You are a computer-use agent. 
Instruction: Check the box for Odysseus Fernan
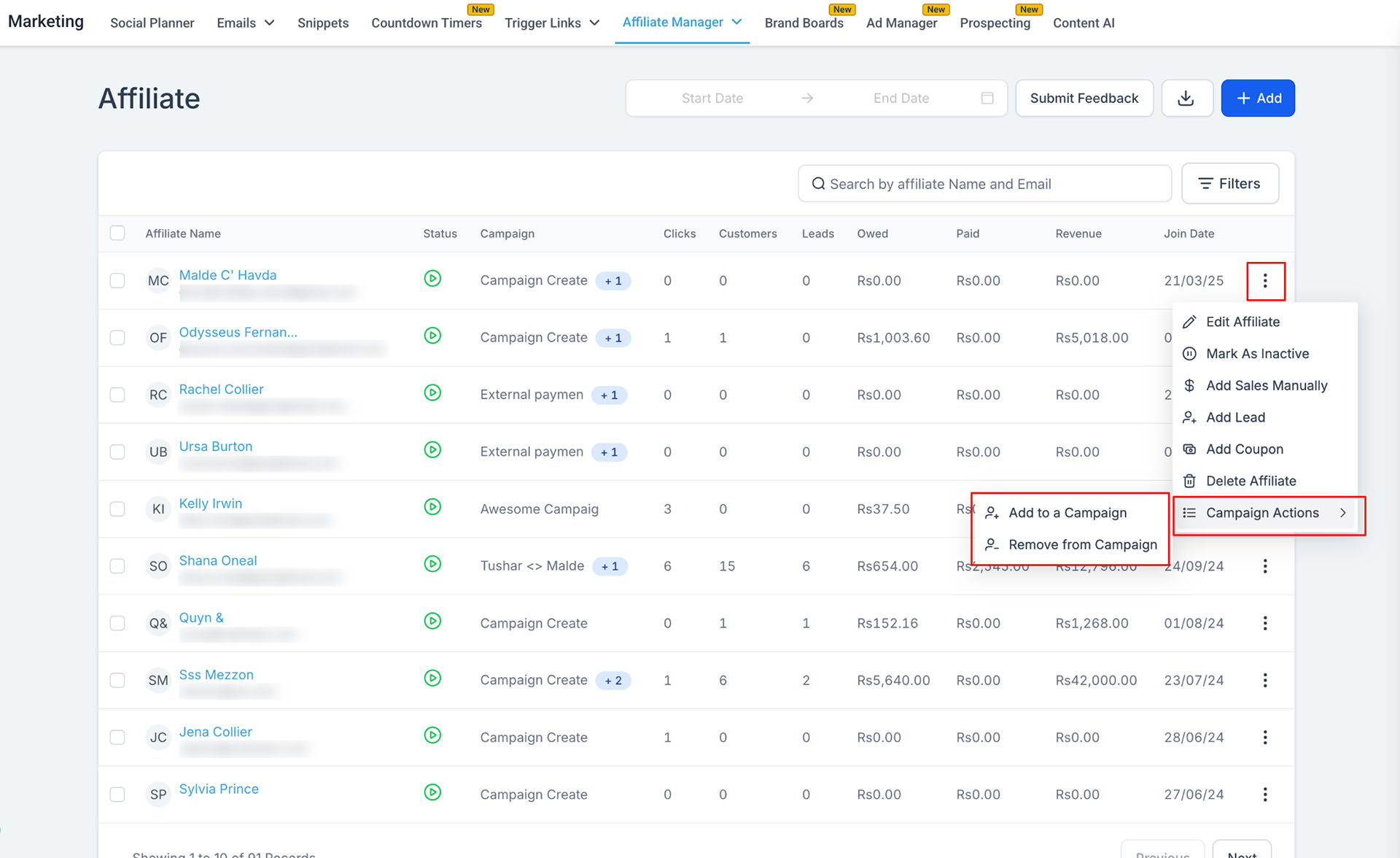pos(117,338)
